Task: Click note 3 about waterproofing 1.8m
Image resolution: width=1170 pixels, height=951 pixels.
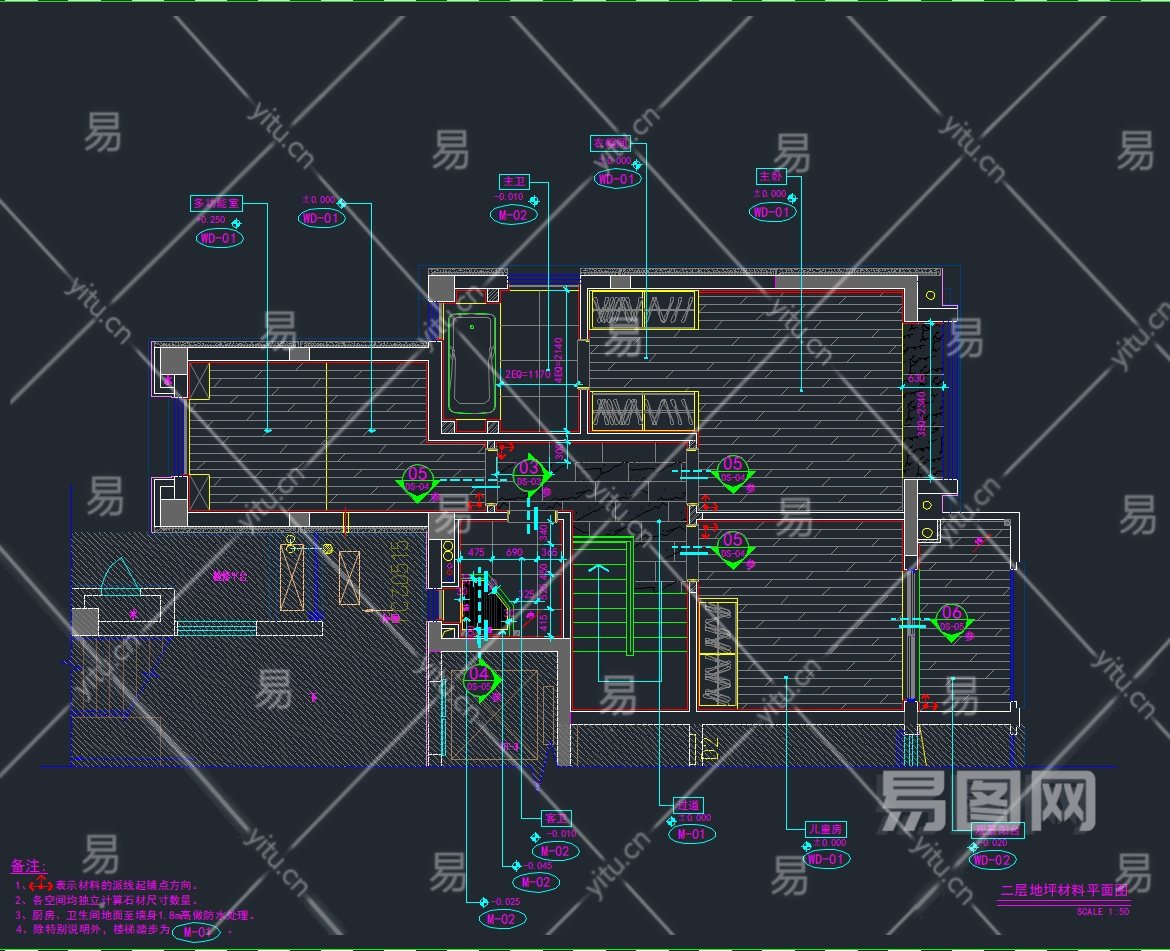Action: 136,915
